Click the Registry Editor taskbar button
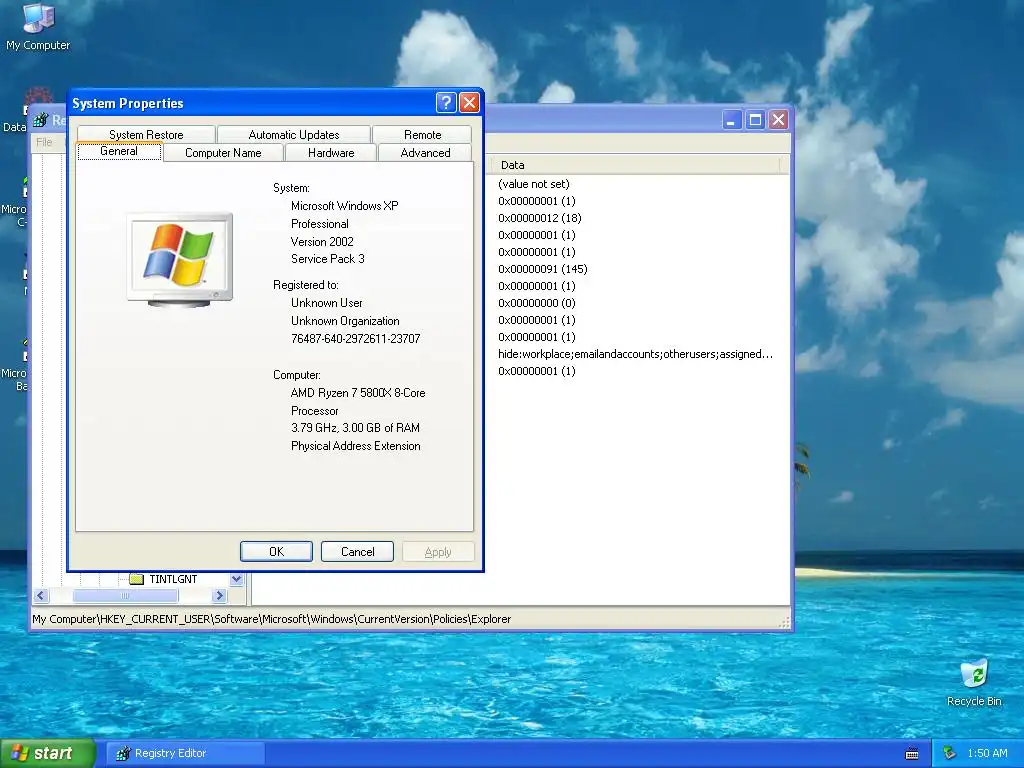1024x768 pixels. click(x=185, y=754)
